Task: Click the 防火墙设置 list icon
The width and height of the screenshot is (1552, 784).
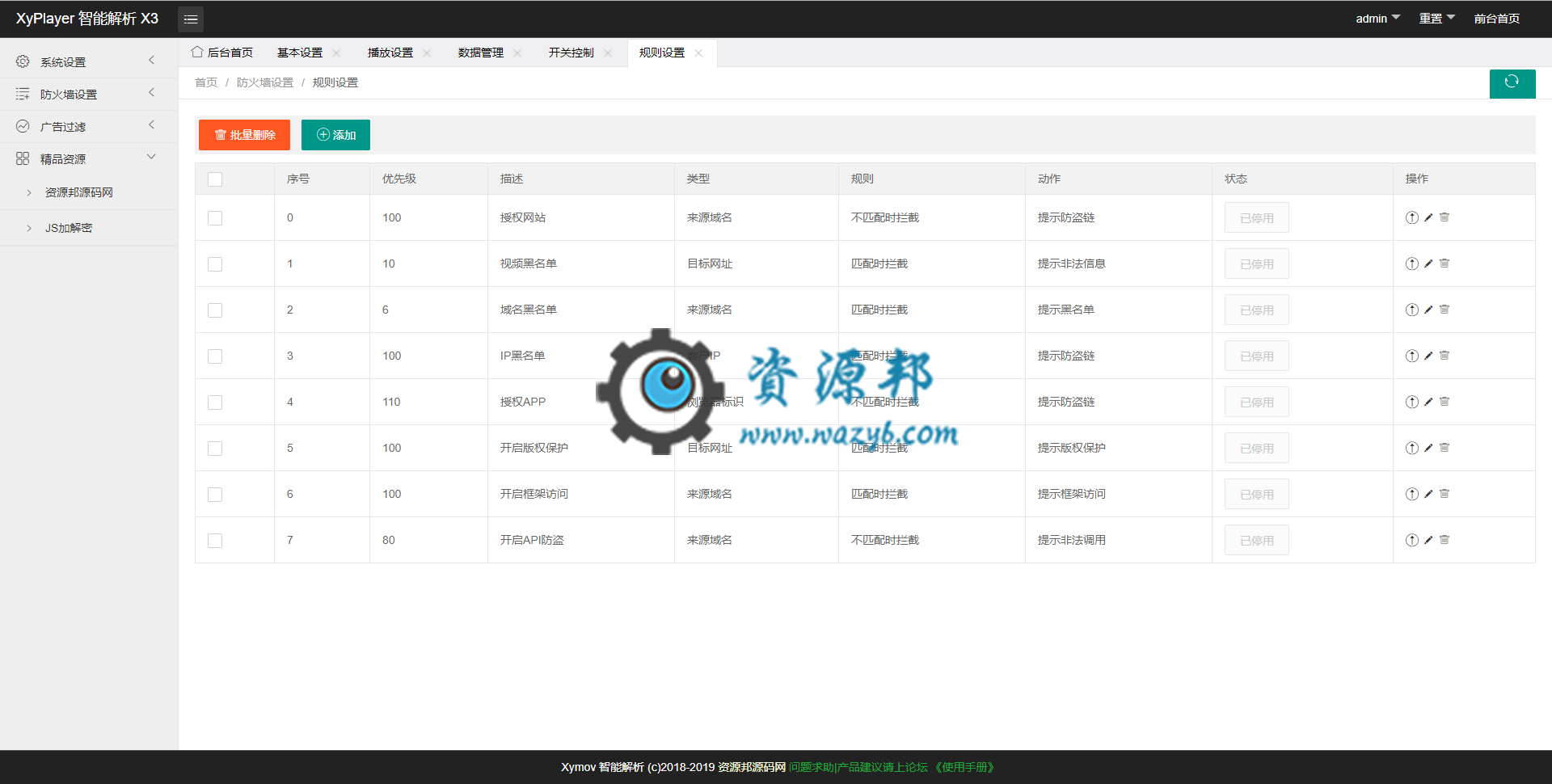Action: [23, 94]
